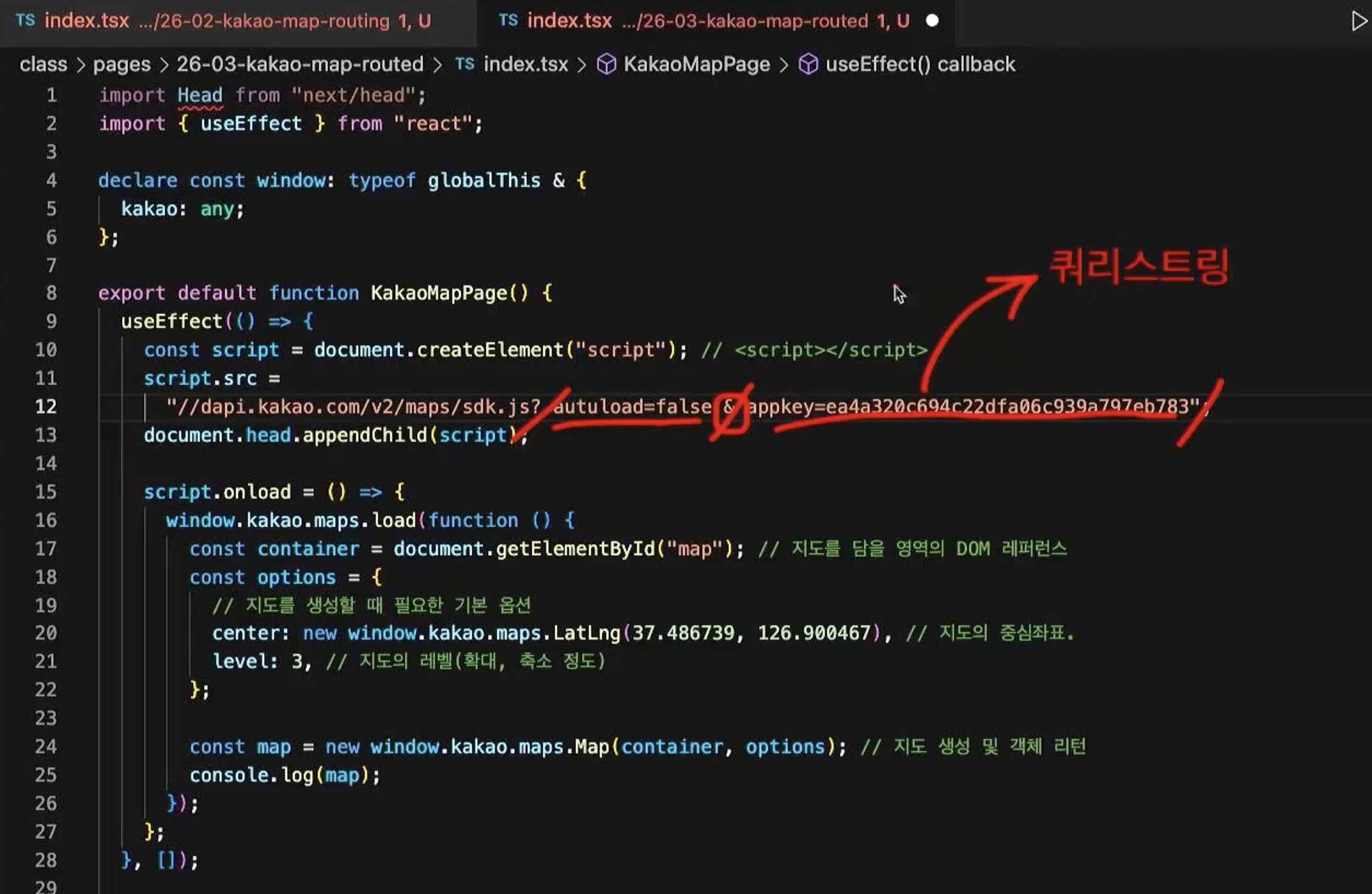Click line number 1 in the gutter

click(x=52, y=95)
